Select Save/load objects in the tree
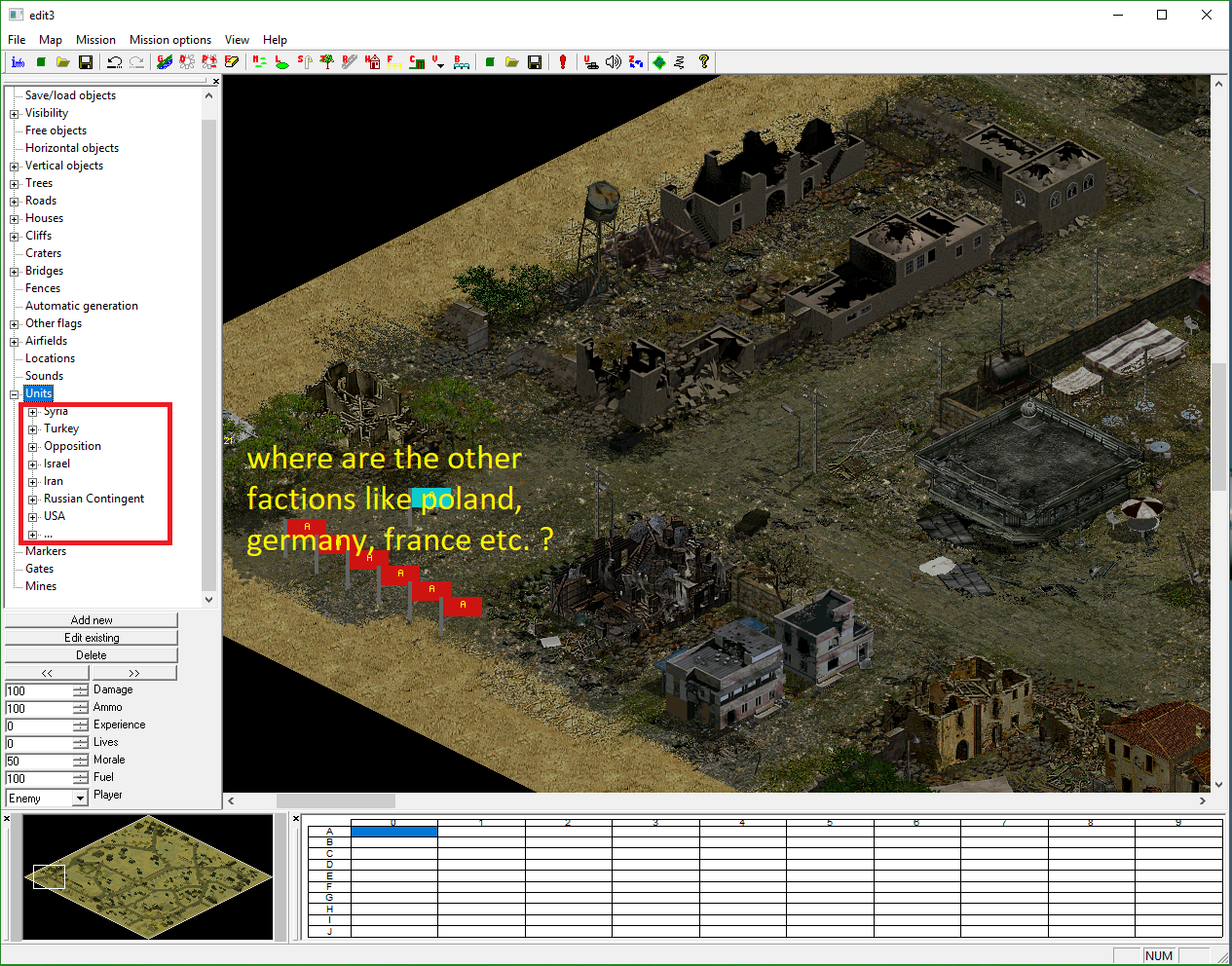The height and width of the screenshot is (966, 1232). click(x=70, y=95)
